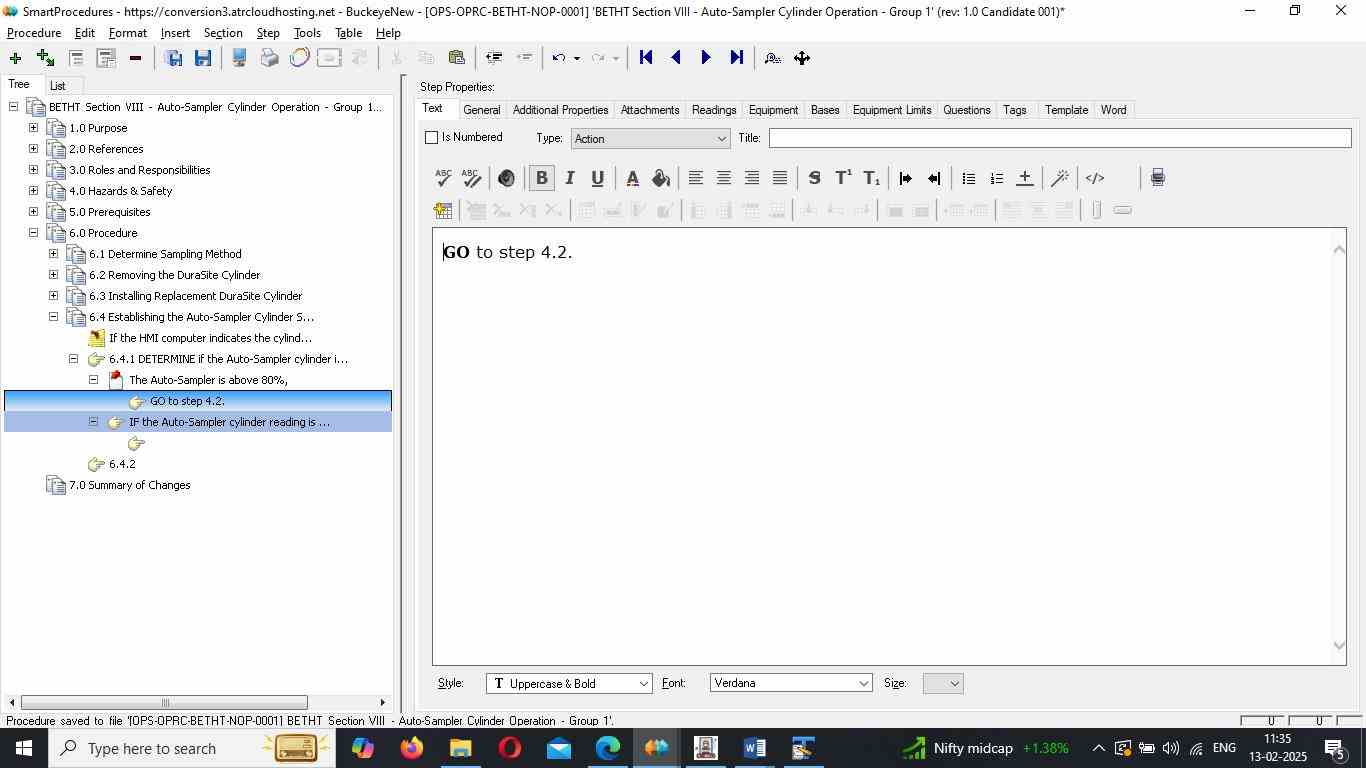
Task: Switch to the Additional Properties tab
Action: point(560,110)
